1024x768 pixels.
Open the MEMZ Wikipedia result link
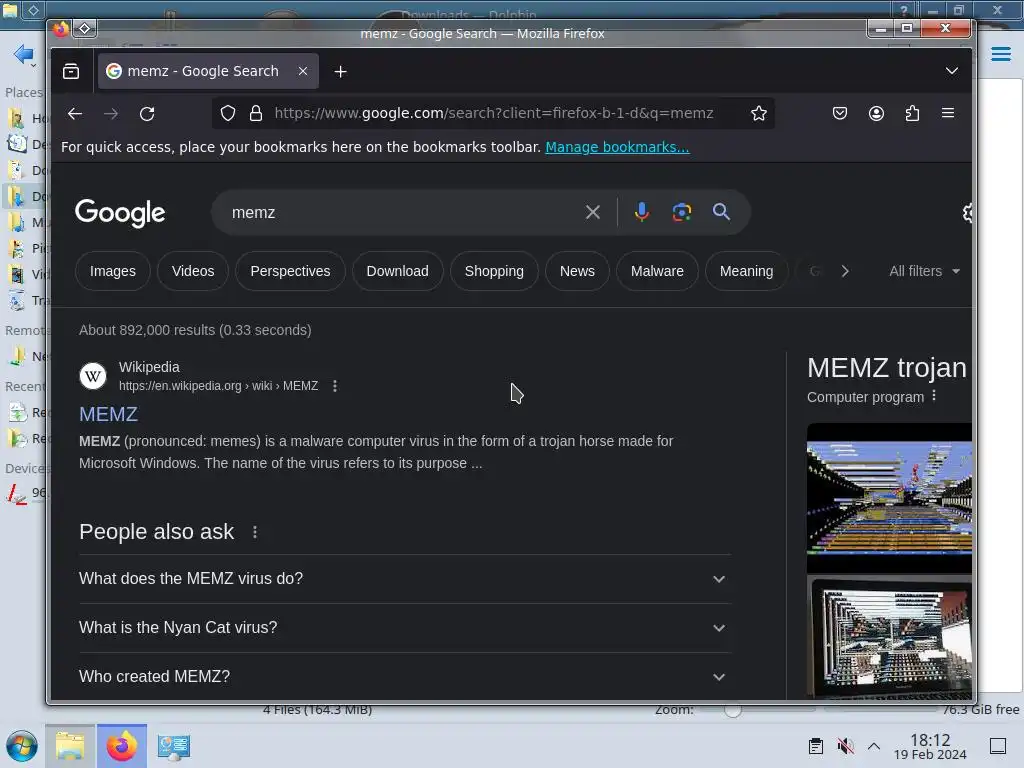click(108, 414)
